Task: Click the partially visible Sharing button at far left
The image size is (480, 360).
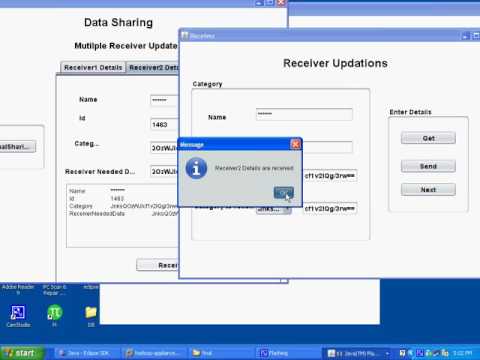Action: [17, 147]
